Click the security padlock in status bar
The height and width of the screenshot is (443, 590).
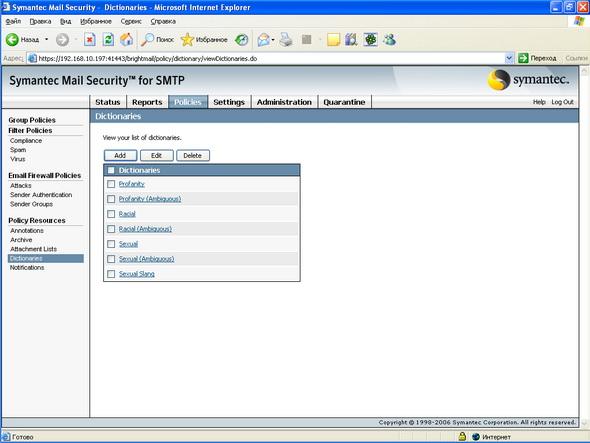[462, 437]
